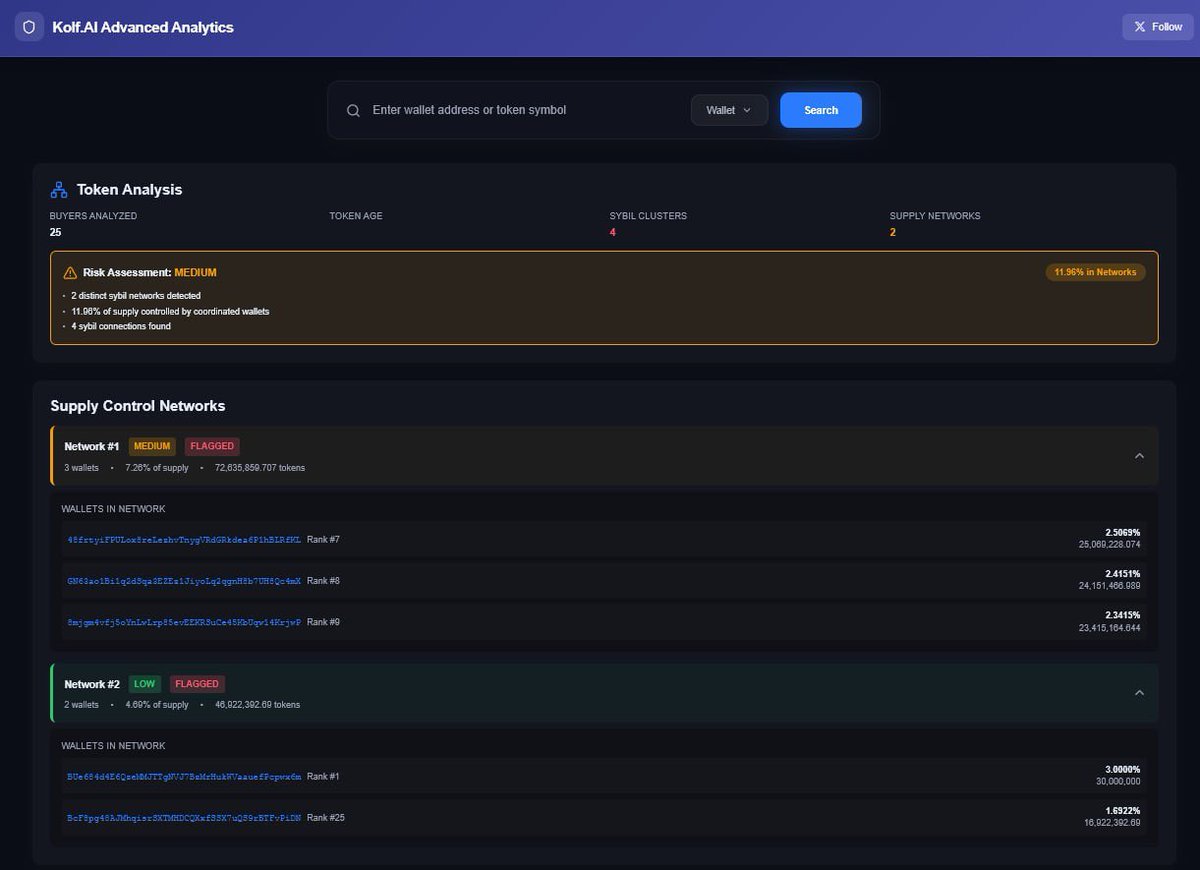Click the Rank #7 label

coord(323,540)
